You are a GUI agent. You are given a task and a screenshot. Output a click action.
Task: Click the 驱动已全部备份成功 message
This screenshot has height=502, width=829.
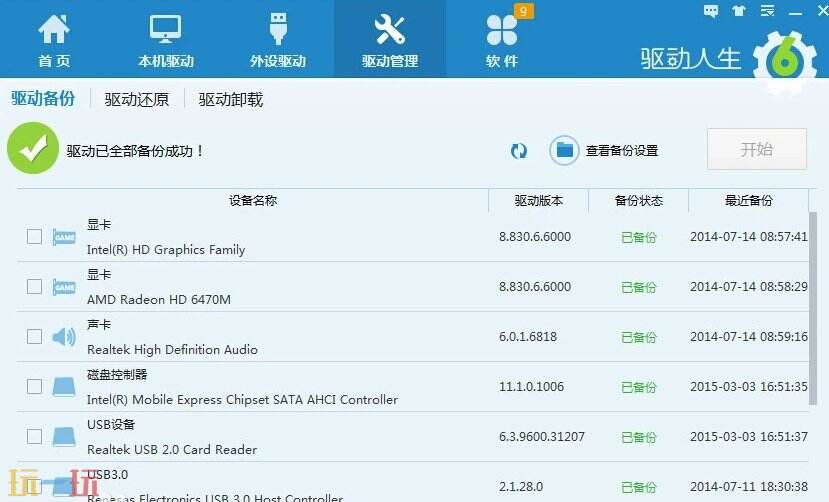pyautogui.click(x=135, y=151)
